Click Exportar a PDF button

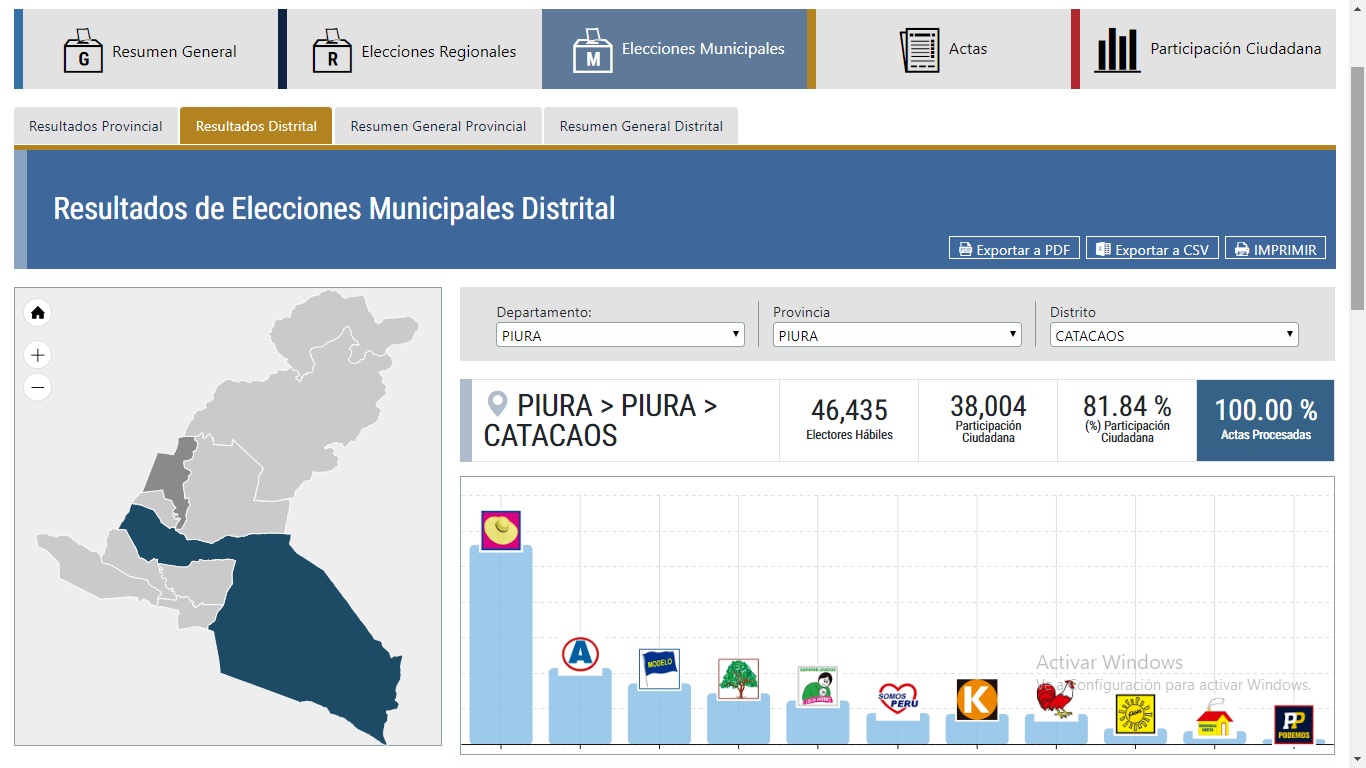coord(1014,249)
